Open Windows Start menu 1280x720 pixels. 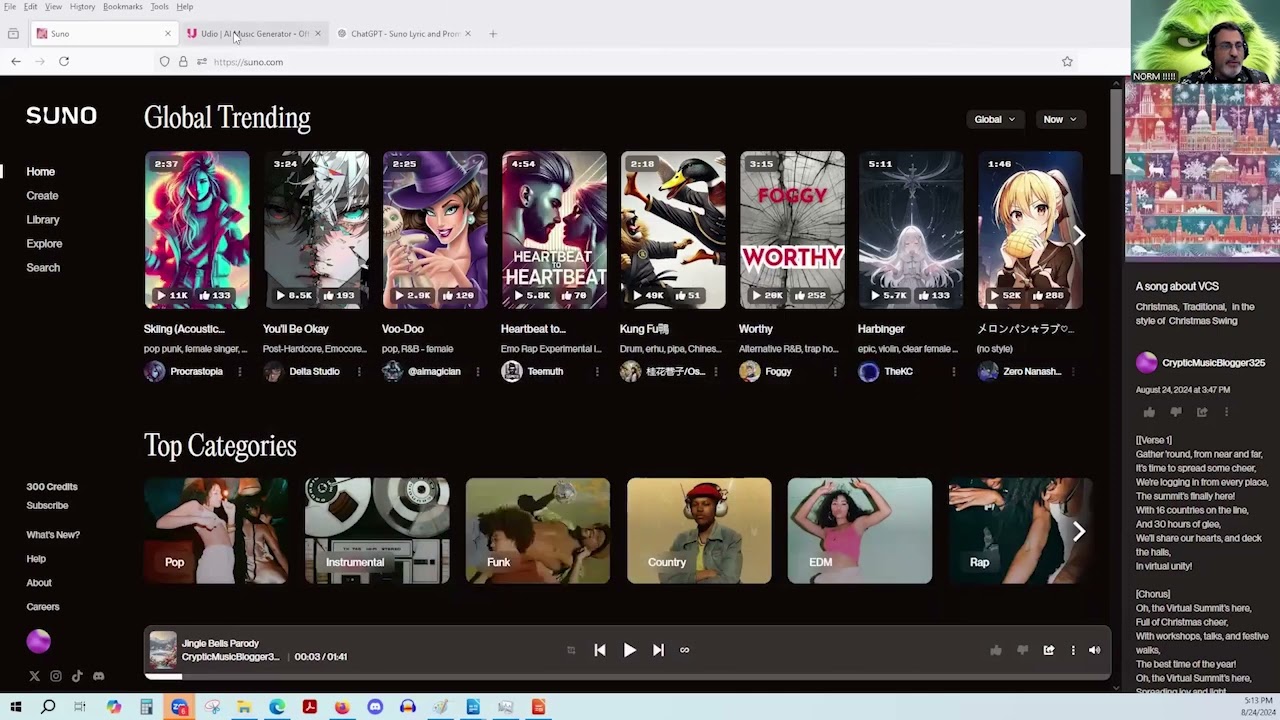[15, 707]
